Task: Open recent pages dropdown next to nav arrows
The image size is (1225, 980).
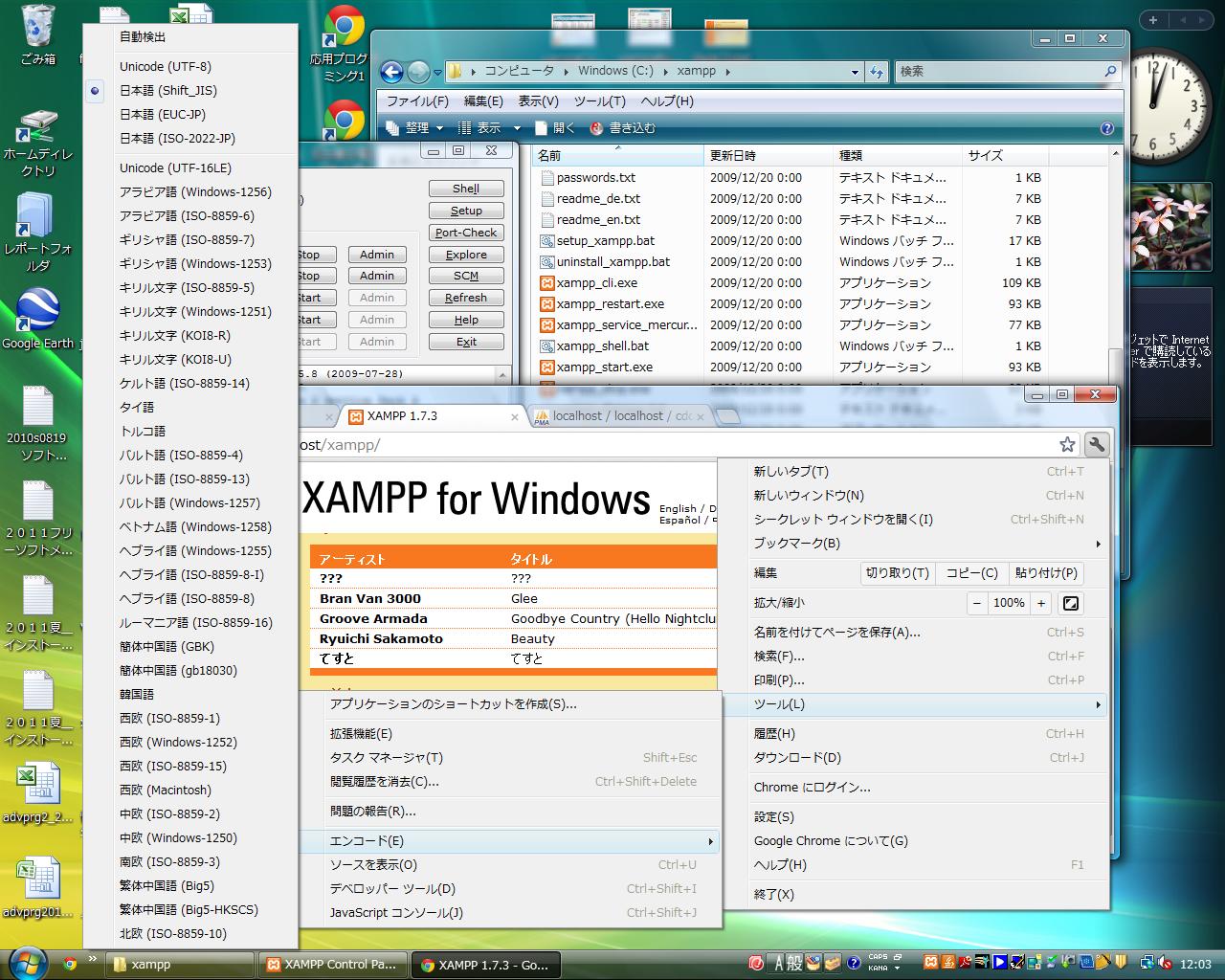Action: click(437, 73)
